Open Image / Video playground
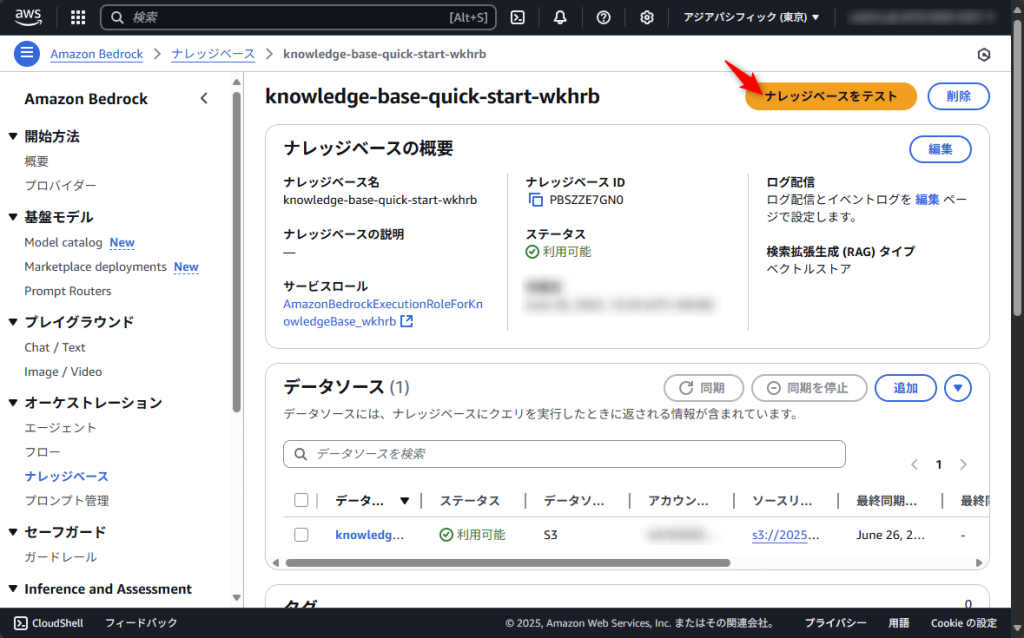 click(63, 372)
